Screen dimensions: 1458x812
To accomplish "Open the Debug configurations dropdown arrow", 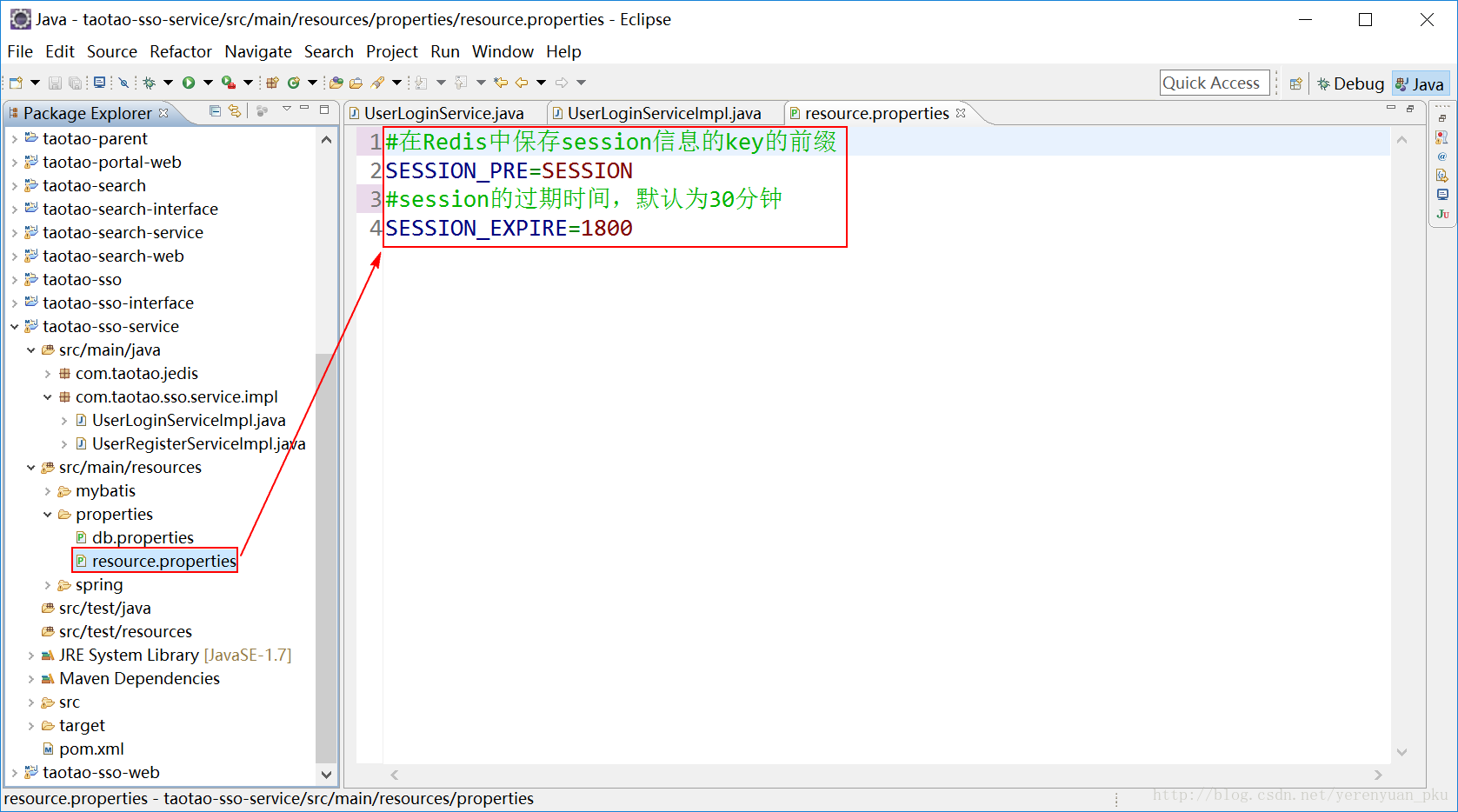I will [169, 83].
